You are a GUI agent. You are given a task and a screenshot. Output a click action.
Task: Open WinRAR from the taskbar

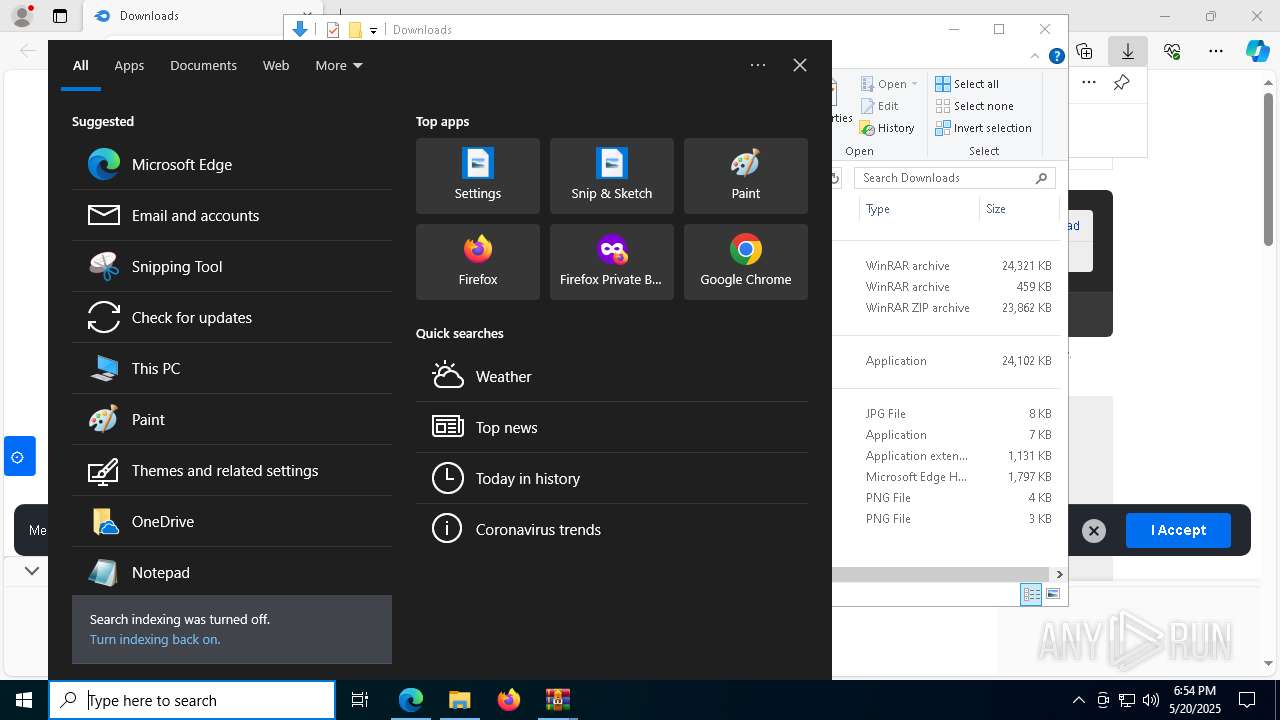[557, 700]
